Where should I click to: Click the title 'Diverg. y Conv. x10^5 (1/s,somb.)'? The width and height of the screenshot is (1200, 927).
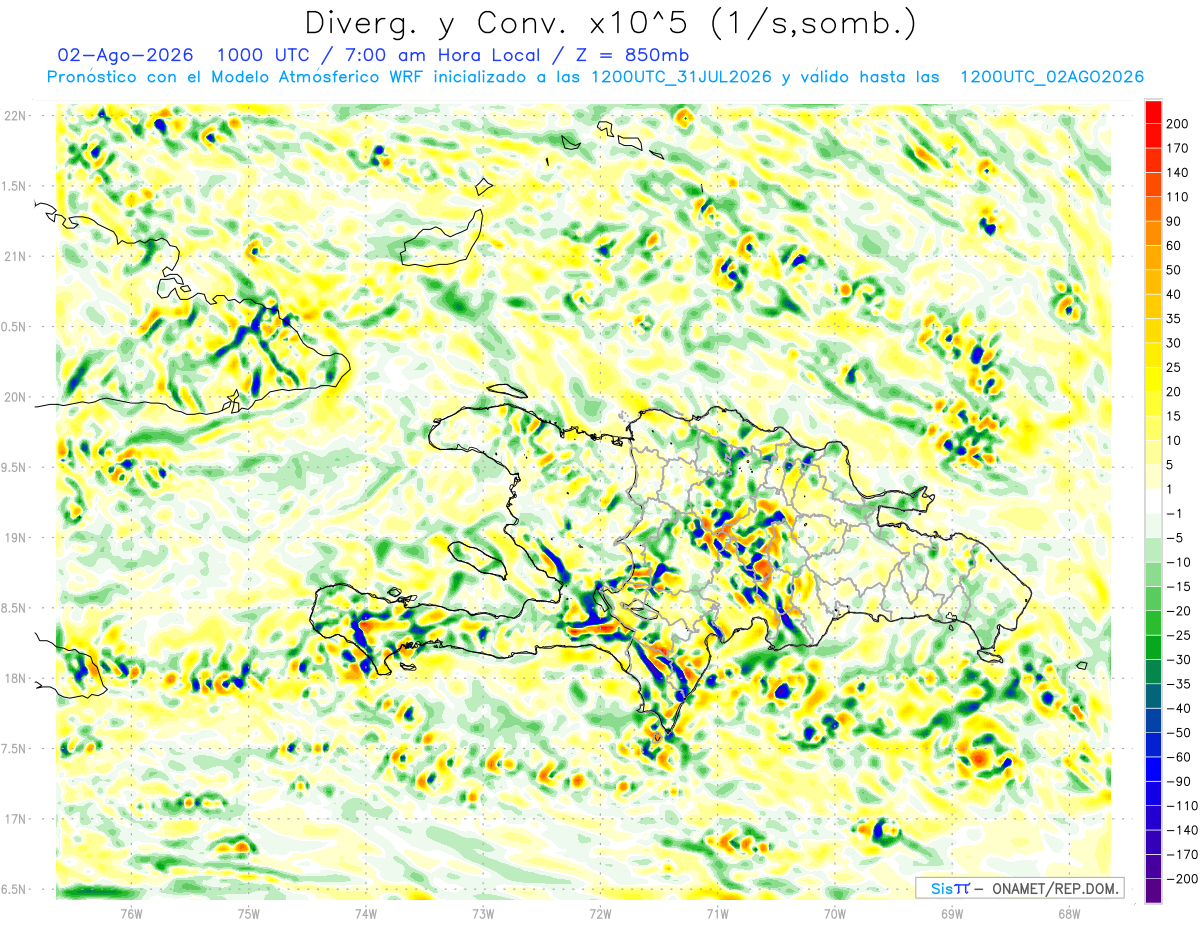(610, 22)
